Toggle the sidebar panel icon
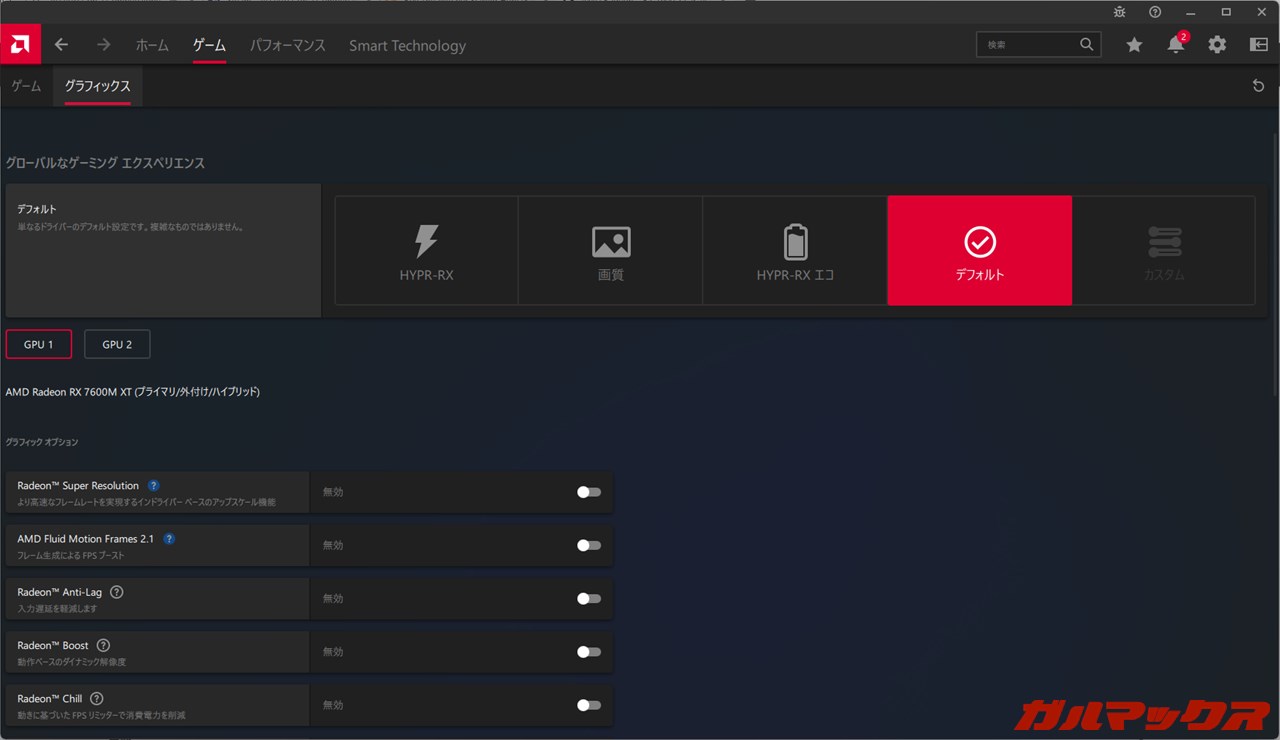This screenshot has width=1280, height=740. point(1259,45)
